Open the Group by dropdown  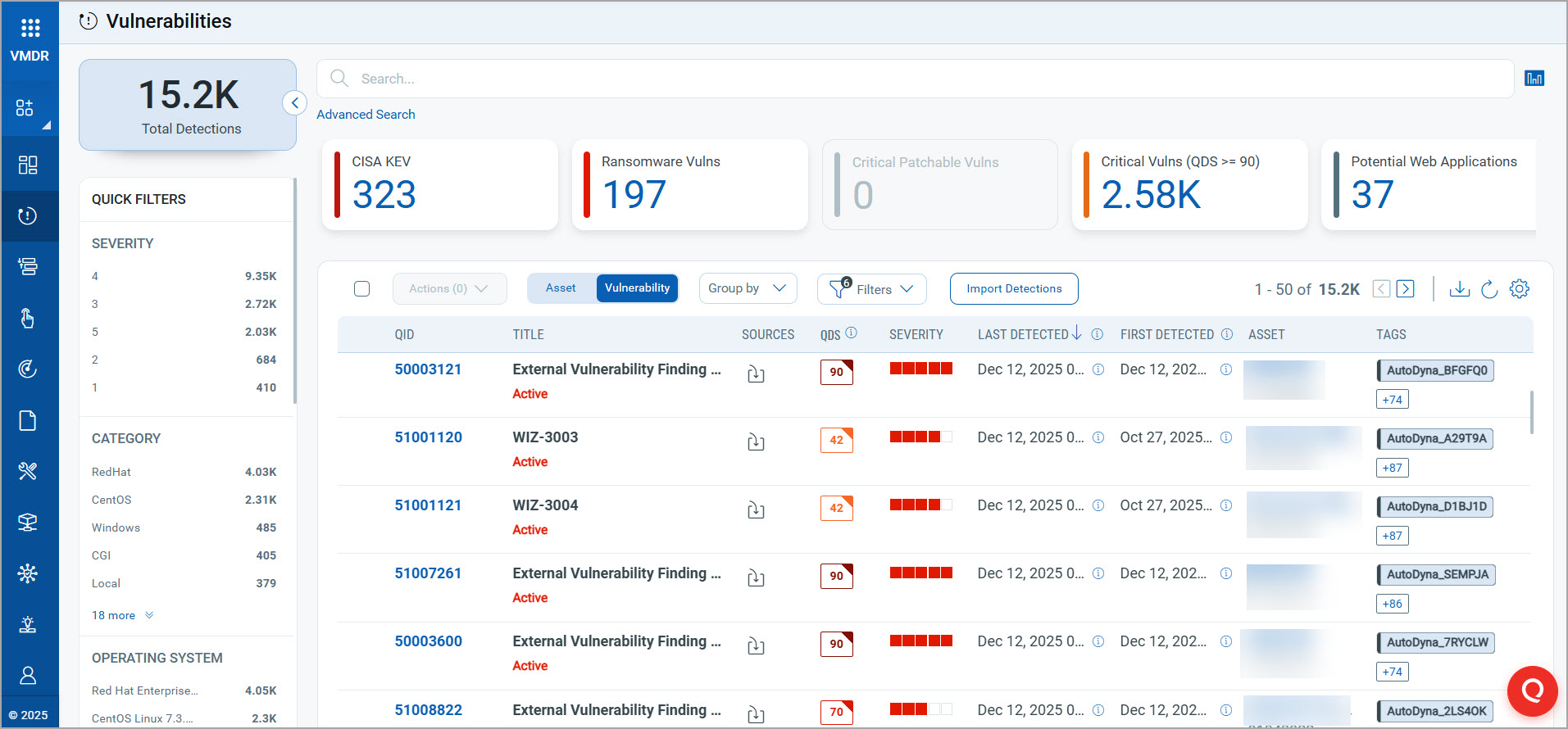(747, 288)
